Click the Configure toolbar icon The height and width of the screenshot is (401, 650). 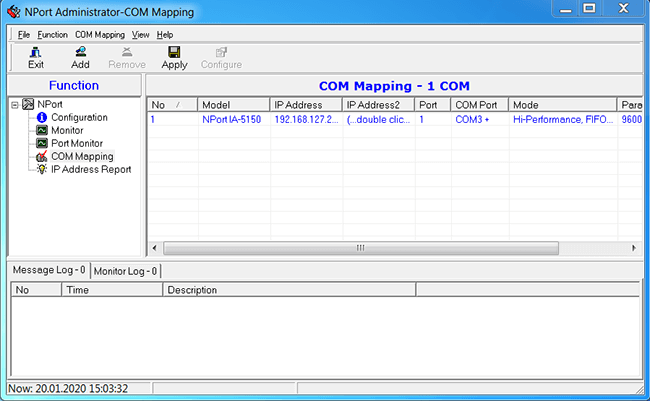point(221,52)
